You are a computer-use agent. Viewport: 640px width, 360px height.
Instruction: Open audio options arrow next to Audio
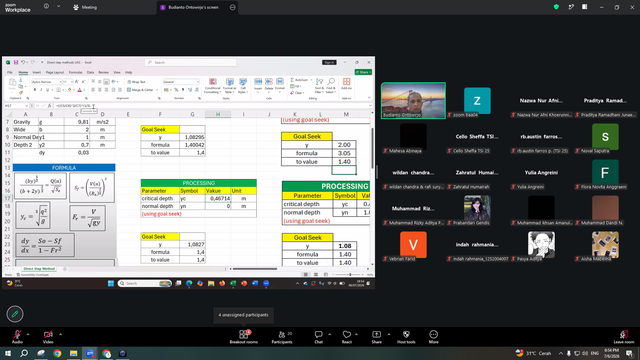point(28,334)
